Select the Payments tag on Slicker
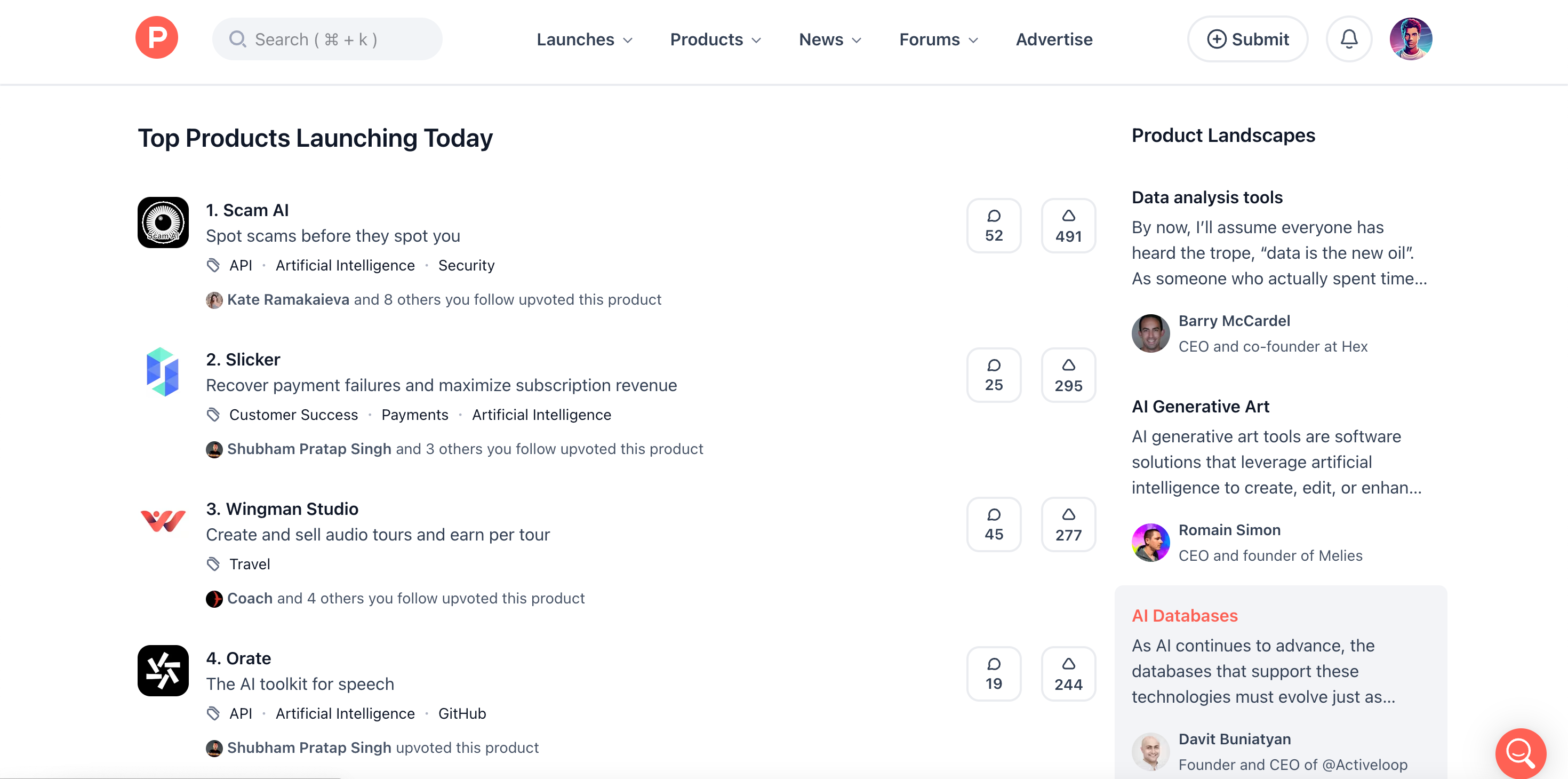This screenshot has width=1568, height=779. pyautogui.click(x=414, y=415)
